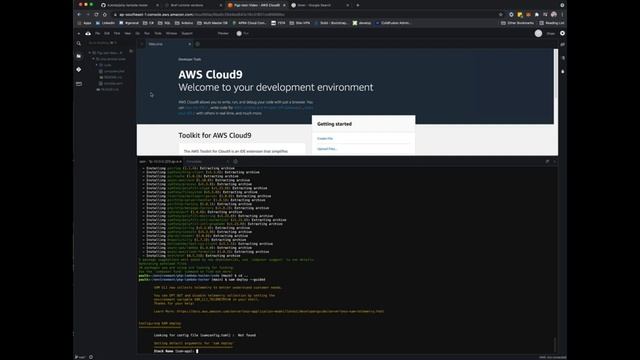Image resolution: width=640 pixels, height=360 pixels.
Task: Click the Stack Name terminal prompt
Action: pyautogui.click(x=176, y=351)
